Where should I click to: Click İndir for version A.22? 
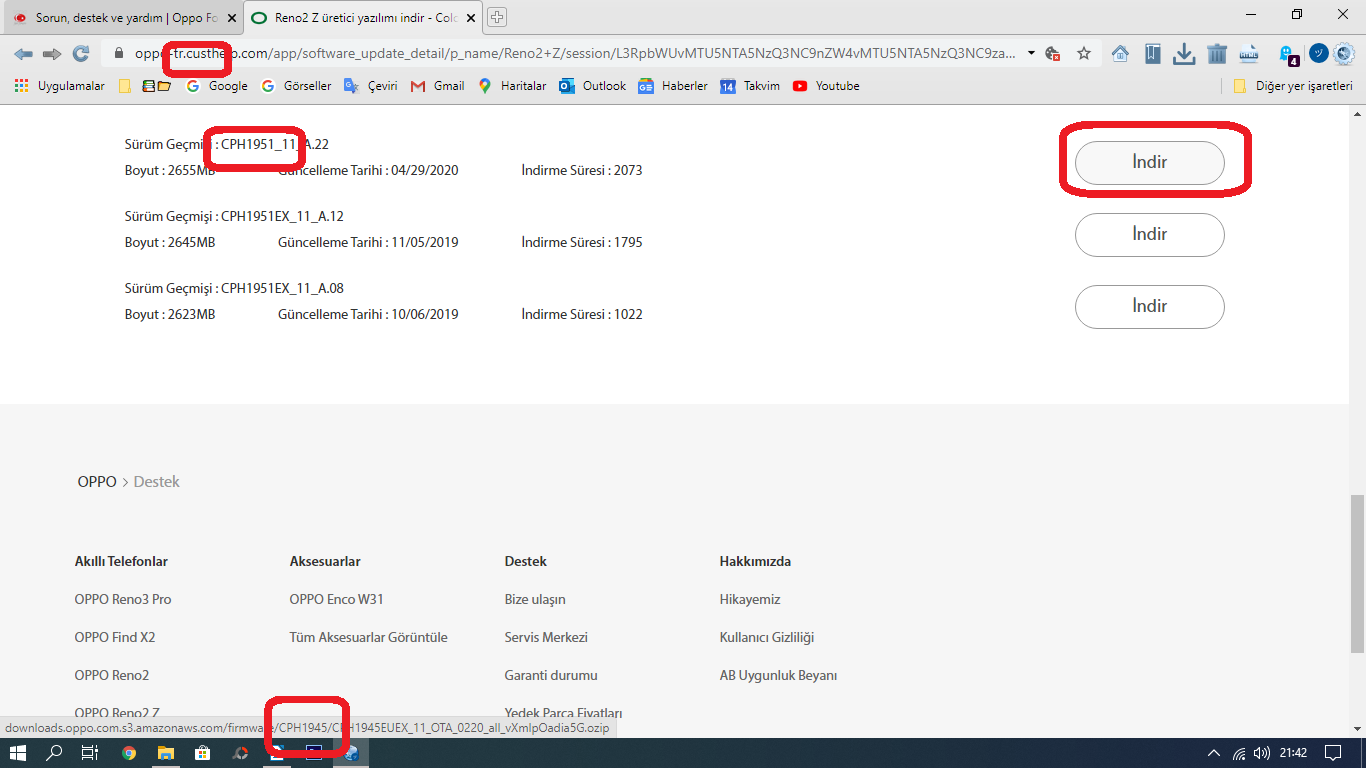tap(1149, 162)
